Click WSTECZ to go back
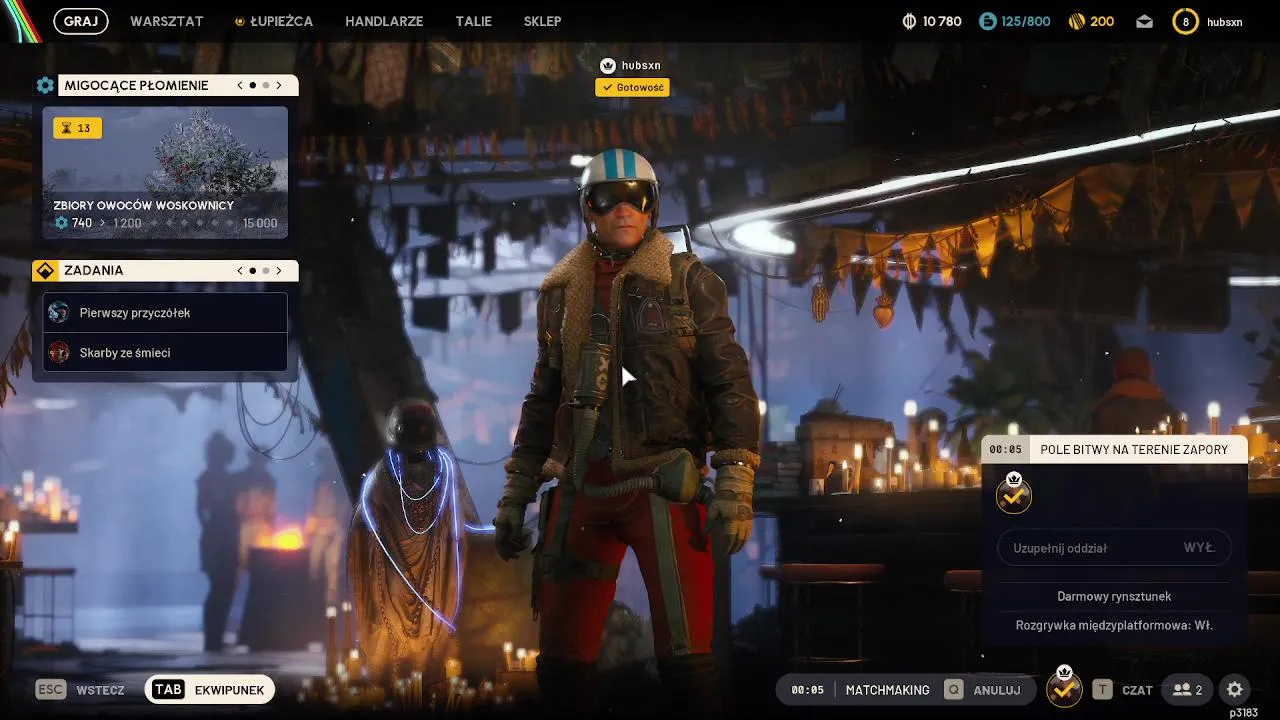This screenshot has width=1280, height=720. point(100,690)
